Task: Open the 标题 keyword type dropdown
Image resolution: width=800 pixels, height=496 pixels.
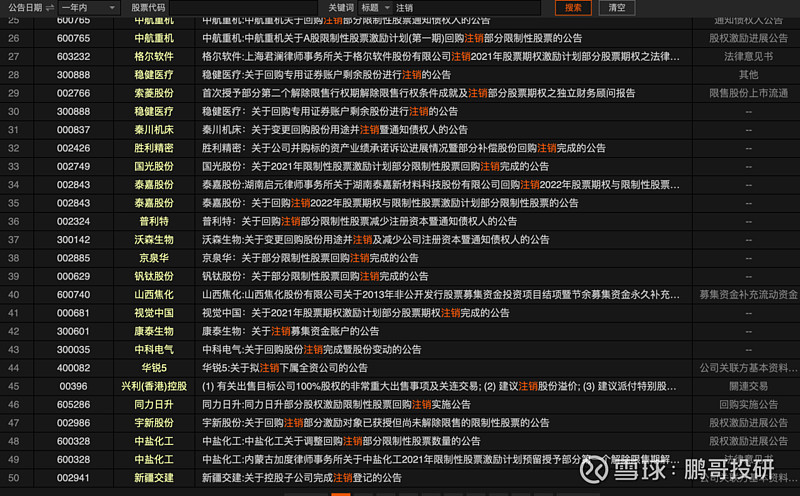Action: pyautogui.click(x=375, y=8)
